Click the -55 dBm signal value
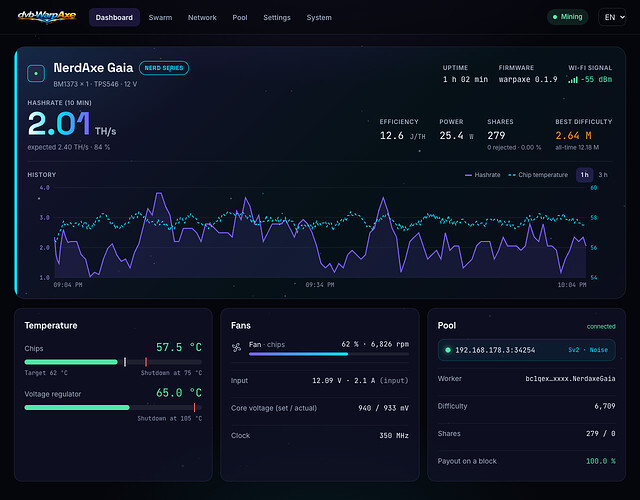The height and width of the screenshot is (500, 640). [x=596, y=80]
